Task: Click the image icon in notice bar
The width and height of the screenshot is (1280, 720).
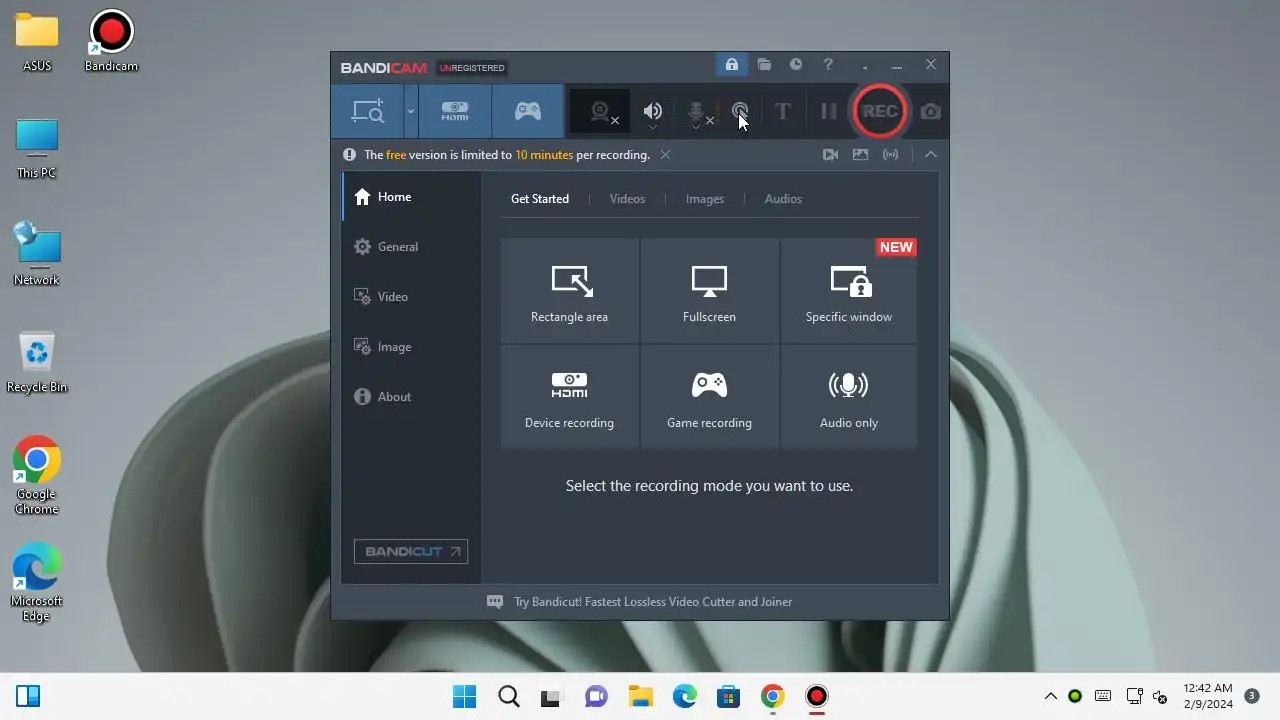Action: [860, 155]
